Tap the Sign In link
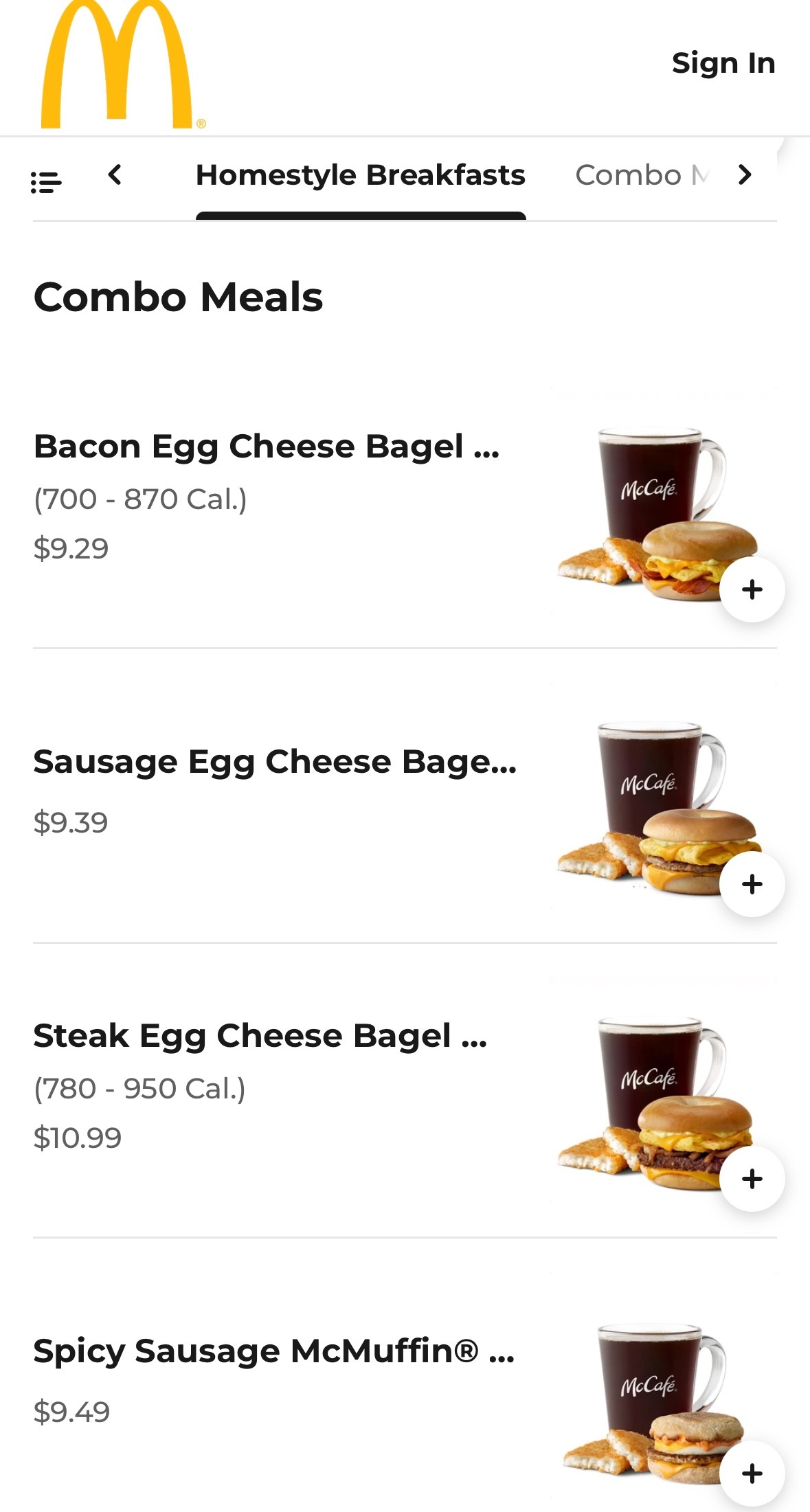810x1512 pixels. tap(723, 63)
